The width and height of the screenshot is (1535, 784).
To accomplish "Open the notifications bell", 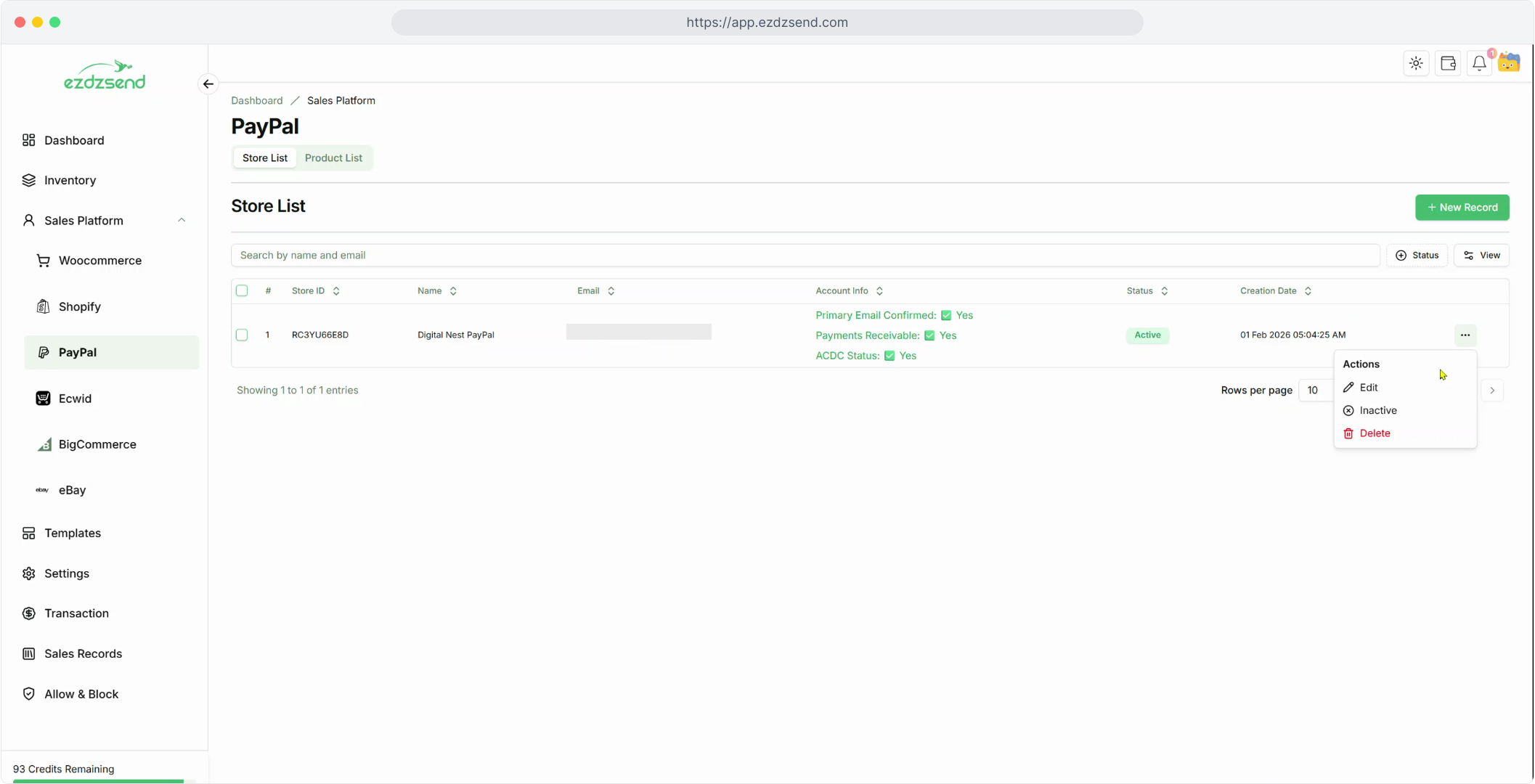I will click(1479, 64).
